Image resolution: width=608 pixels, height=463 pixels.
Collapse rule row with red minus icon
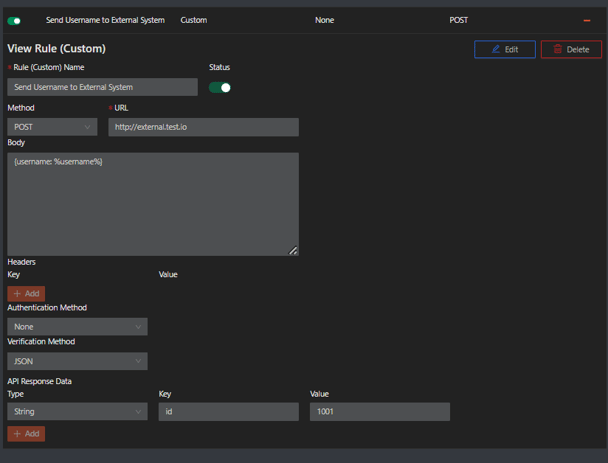tap(587, 20)
